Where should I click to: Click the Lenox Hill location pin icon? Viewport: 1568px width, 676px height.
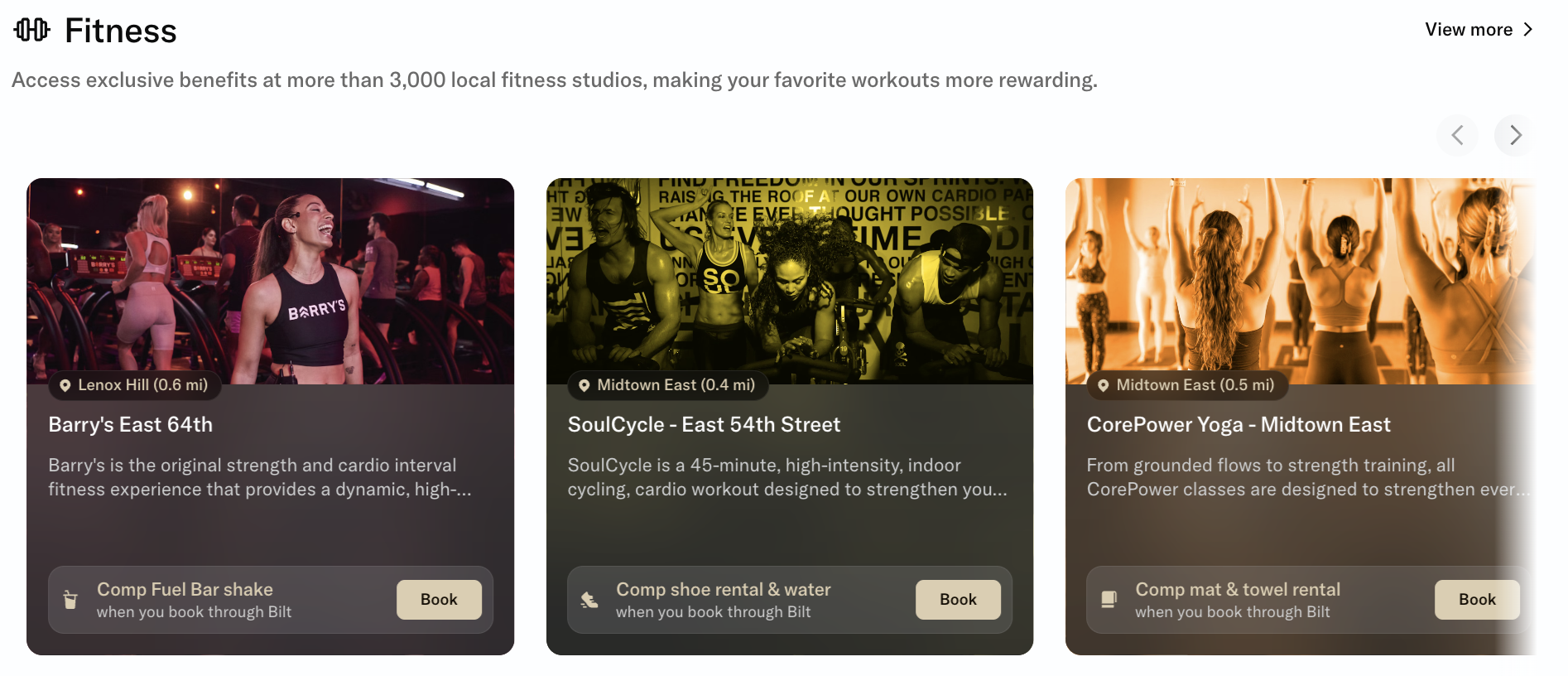(x=65, y=385)
